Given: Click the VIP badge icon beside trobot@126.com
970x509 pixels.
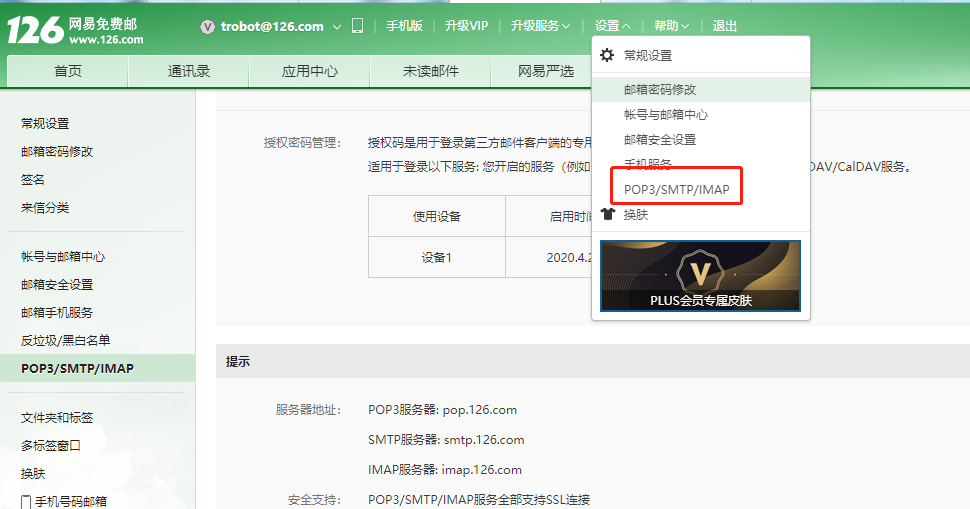Looking at the screenshot, I should pos(207,27).
